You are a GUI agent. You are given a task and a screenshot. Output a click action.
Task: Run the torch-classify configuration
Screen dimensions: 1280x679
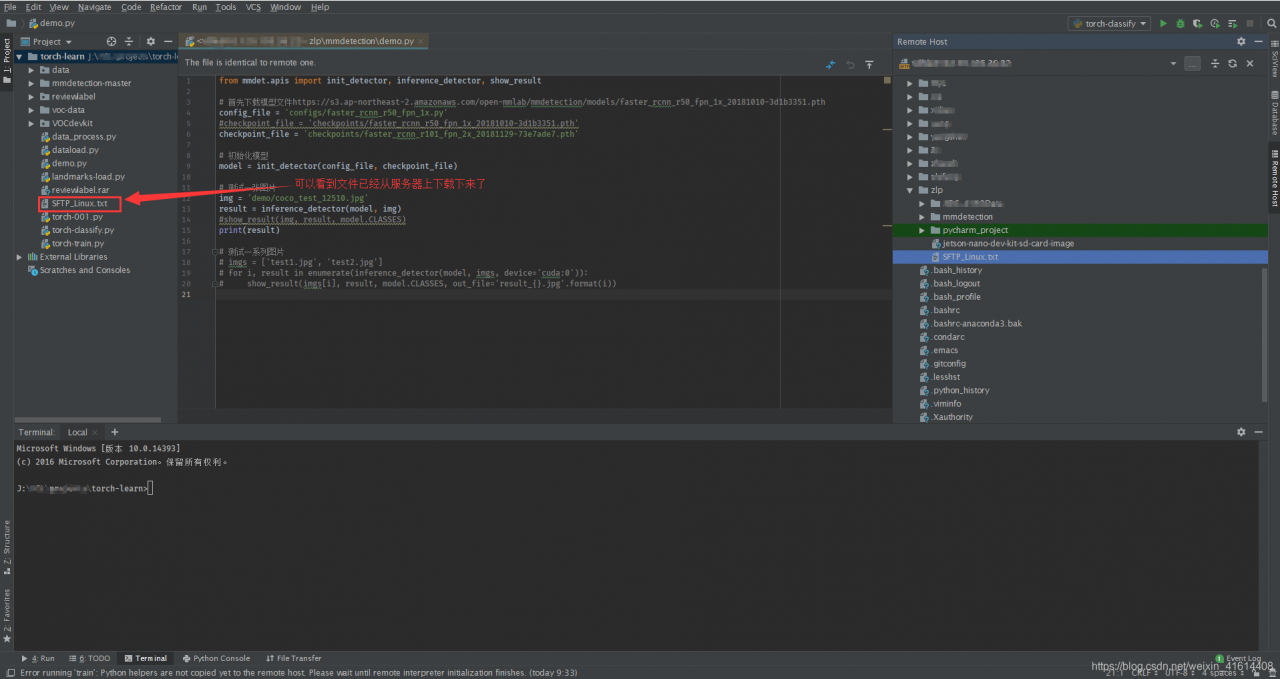[1163, 23]
